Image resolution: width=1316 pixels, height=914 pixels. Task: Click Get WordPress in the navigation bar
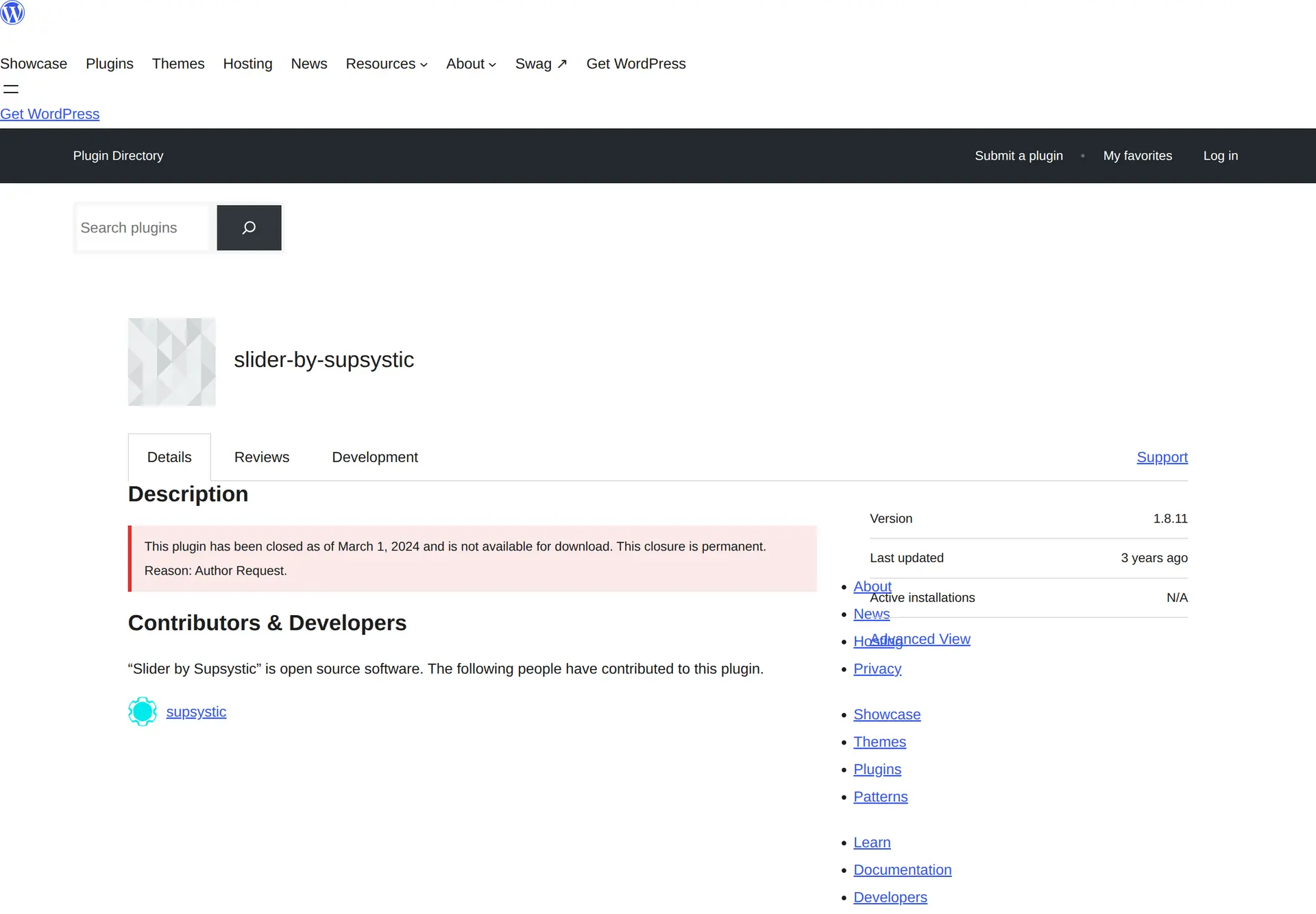636,64
